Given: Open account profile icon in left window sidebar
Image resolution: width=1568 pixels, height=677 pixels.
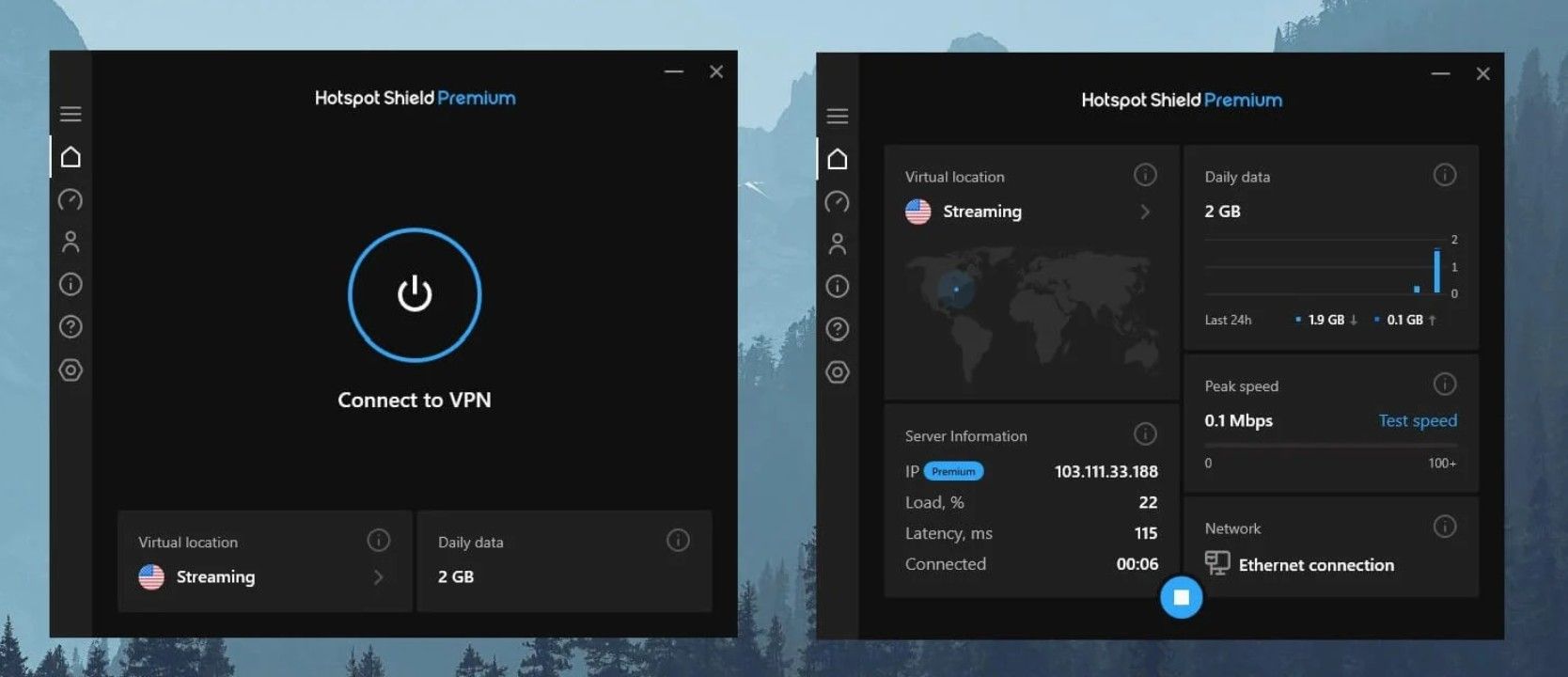Looking at the screenshot, I should 71,242.
